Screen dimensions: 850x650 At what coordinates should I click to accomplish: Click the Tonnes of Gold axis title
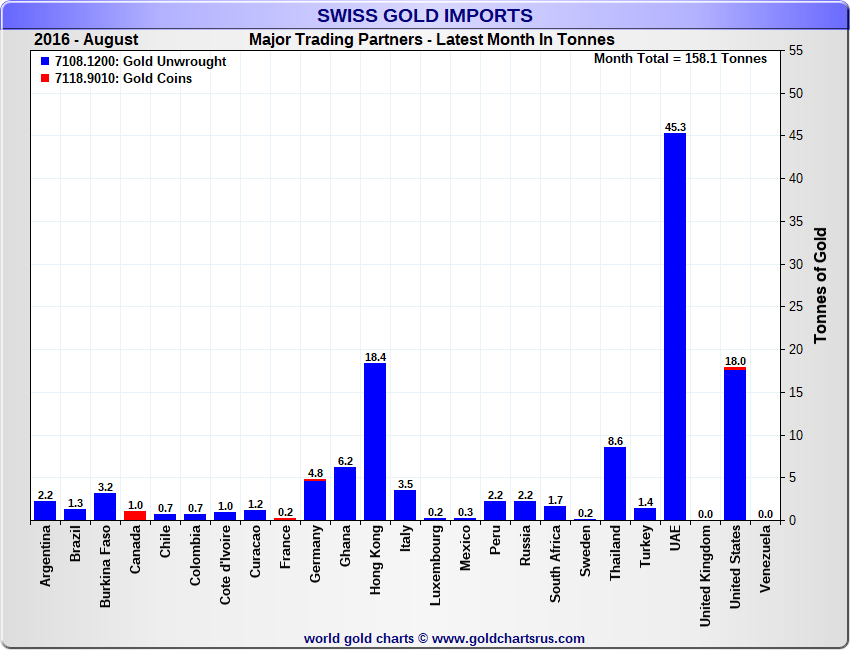tap(820, 285)
